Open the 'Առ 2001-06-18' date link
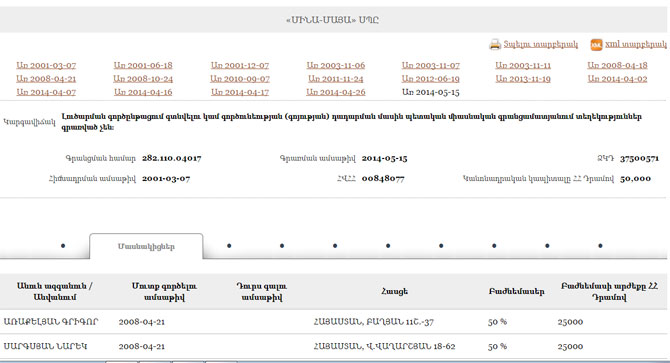Screen dimensions: 670x363 143,65
